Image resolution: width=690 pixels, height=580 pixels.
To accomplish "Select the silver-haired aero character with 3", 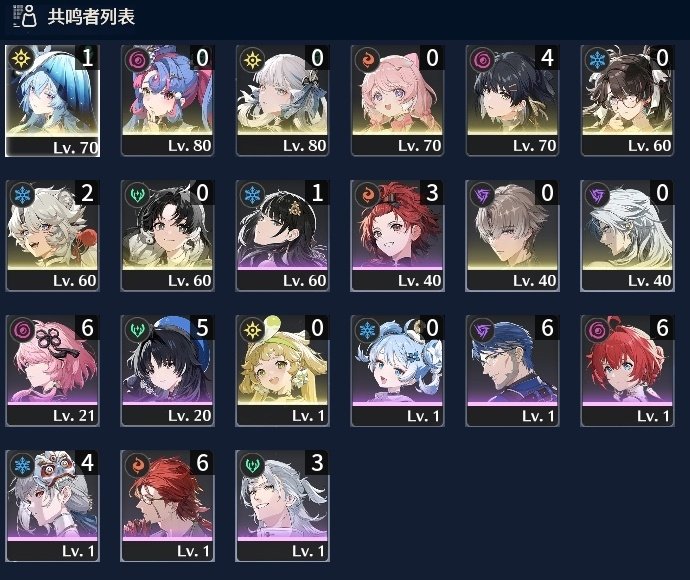I will click(283, 506).
